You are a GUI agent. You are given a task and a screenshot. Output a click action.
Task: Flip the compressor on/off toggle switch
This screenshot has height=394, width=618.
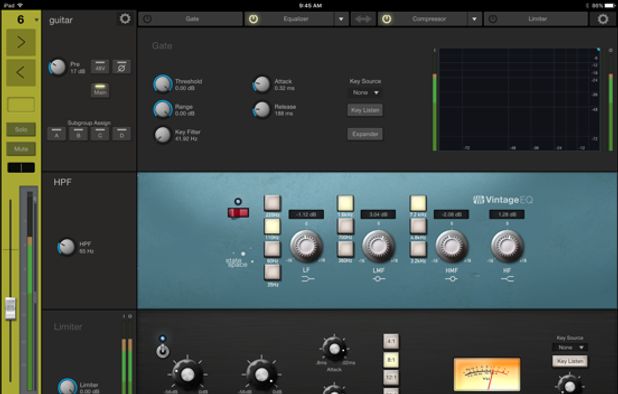pos(162,351)
